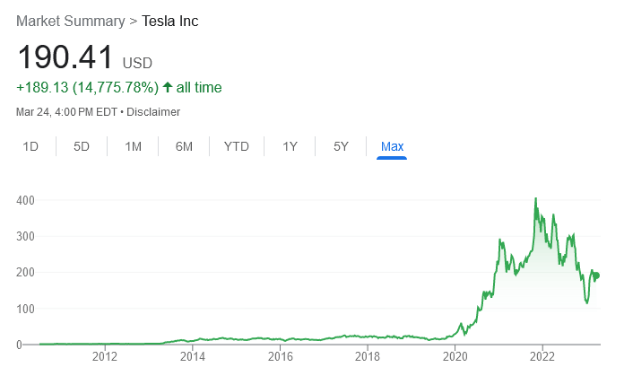This screenshot has width=625, height=376.
Task: Click the Max range tab
Action: pyautogui.click(x=392, y=147)
